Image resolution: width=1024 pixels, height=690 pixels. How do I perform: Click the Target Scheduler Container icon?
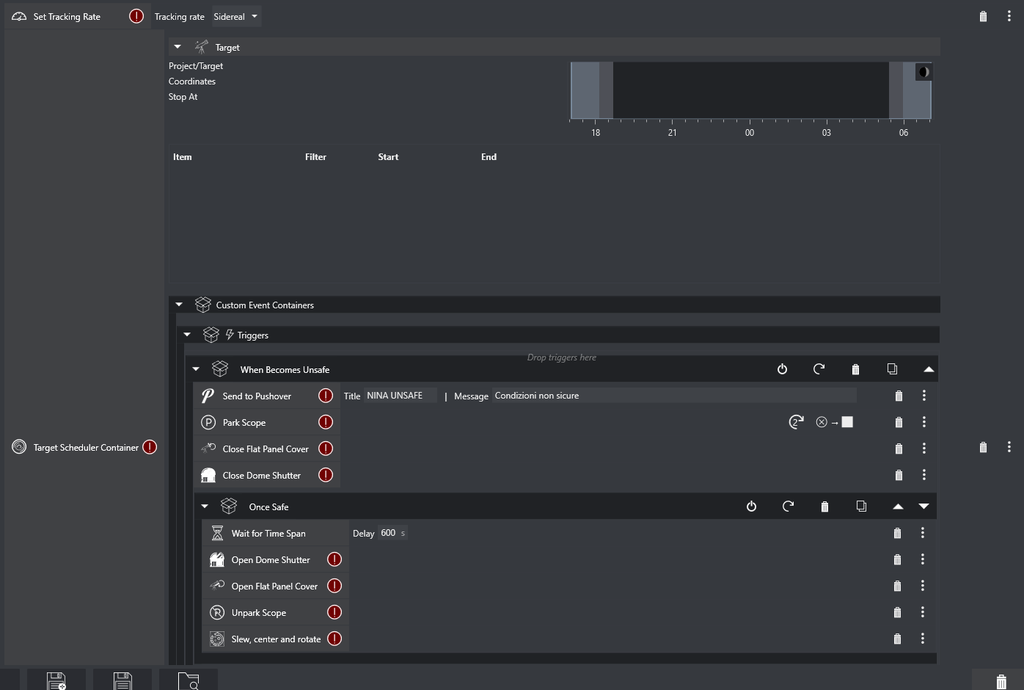[x=19, y=447]
